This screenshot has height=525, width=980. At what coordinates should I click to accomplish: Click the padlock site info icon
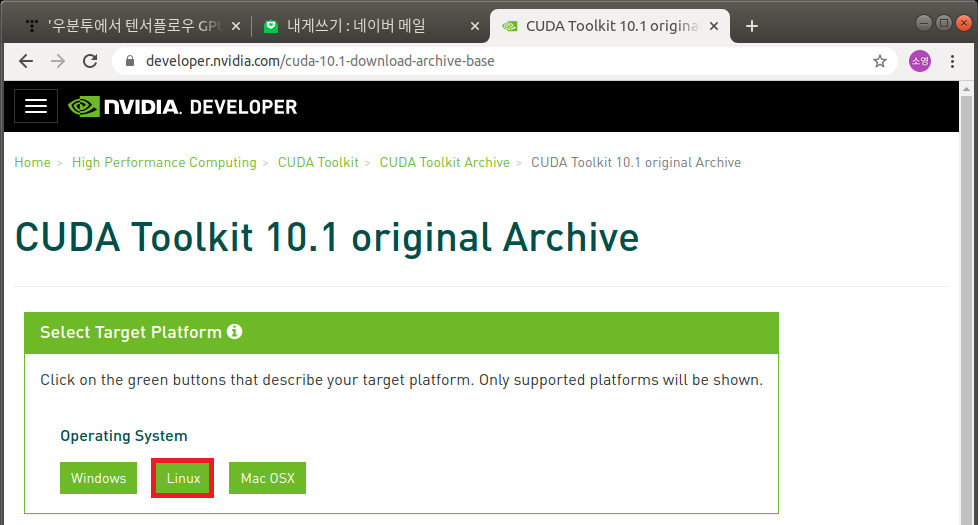(130, 61)
